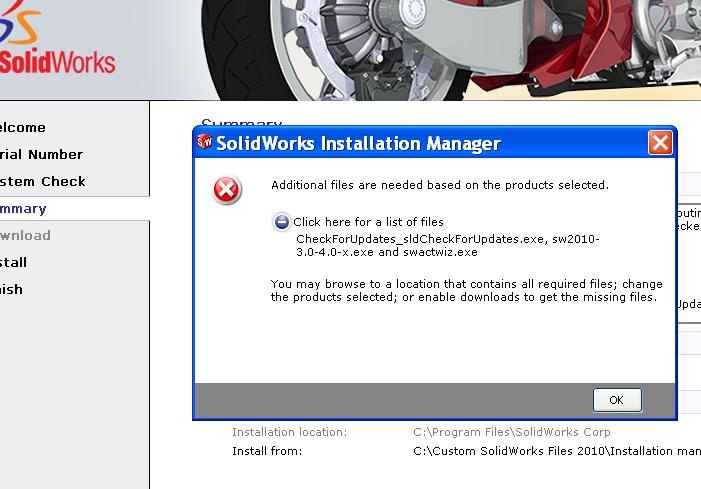Click the Installation Manager dialog title text
The height and width of the screenshot is (489, 701).
pos(358,143)
